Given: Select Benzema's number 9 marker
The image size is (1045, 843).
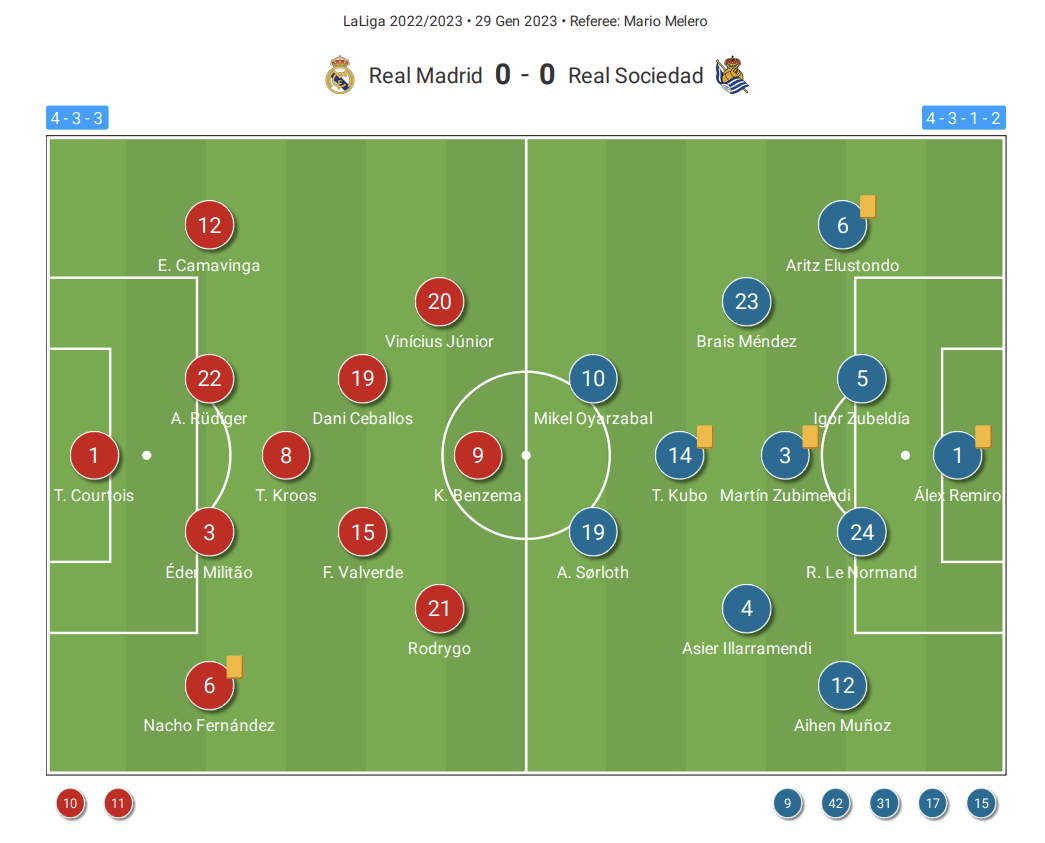Looking at the screenshot, I should pyautogui.click(x=478, y=455).
